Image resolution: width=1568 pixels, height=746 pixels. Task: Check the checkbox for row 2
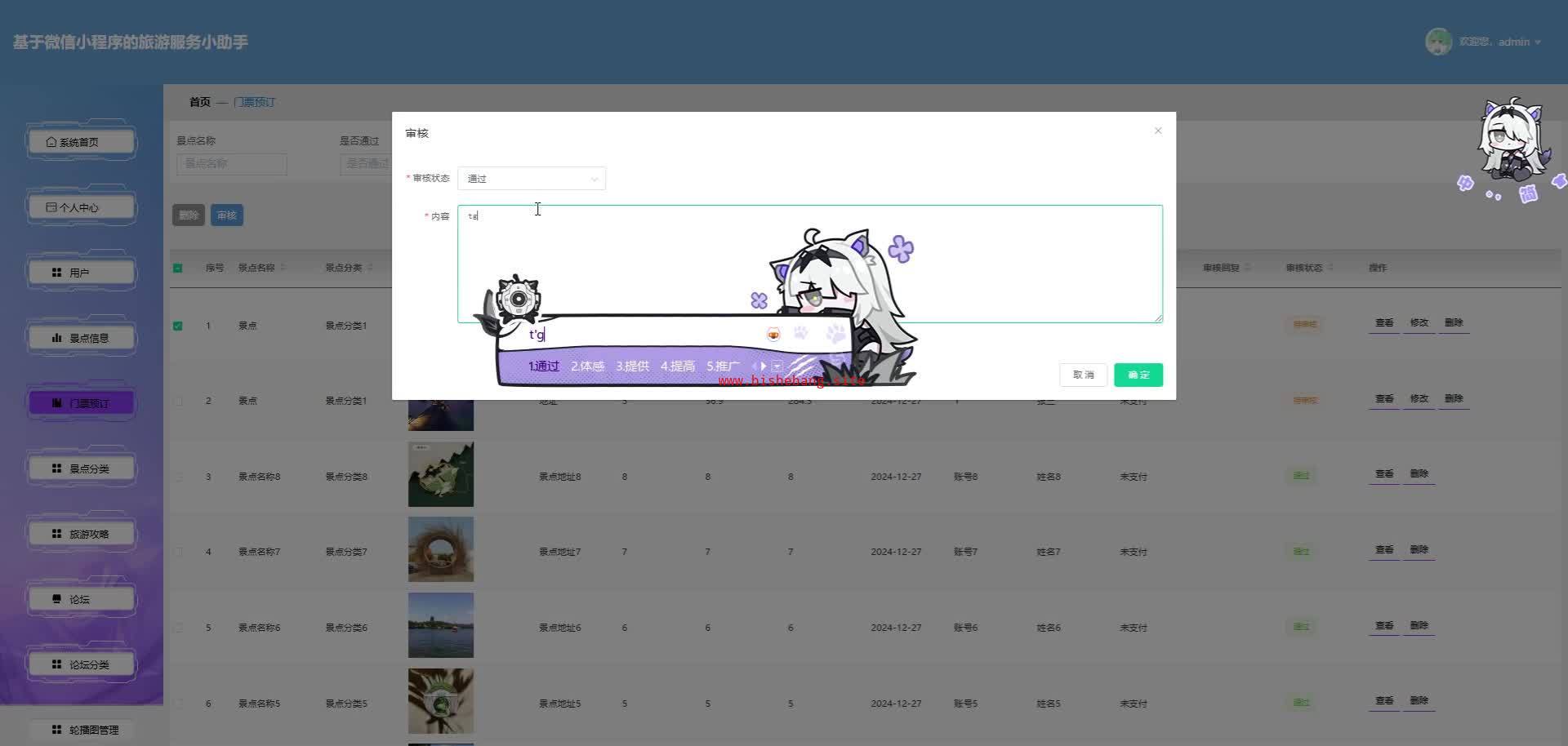point(178,401)
